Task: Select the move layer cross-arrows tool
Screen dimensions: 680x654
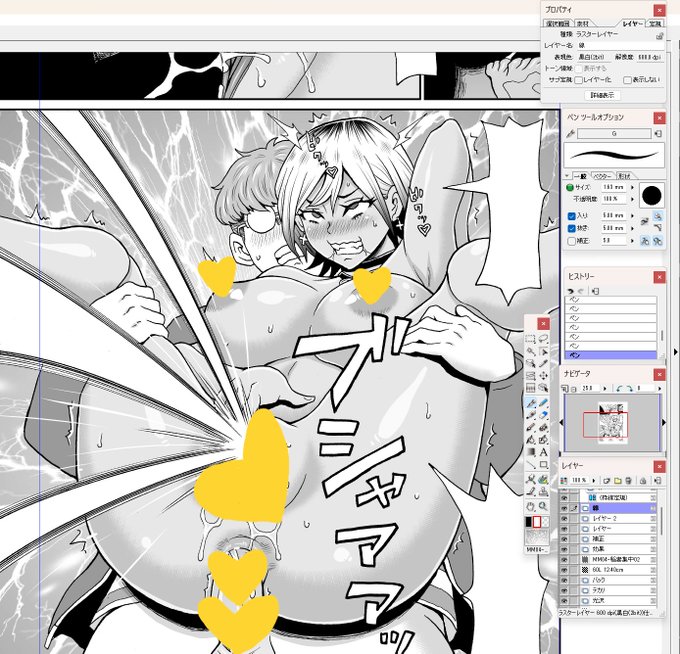Action: [543, 376]
